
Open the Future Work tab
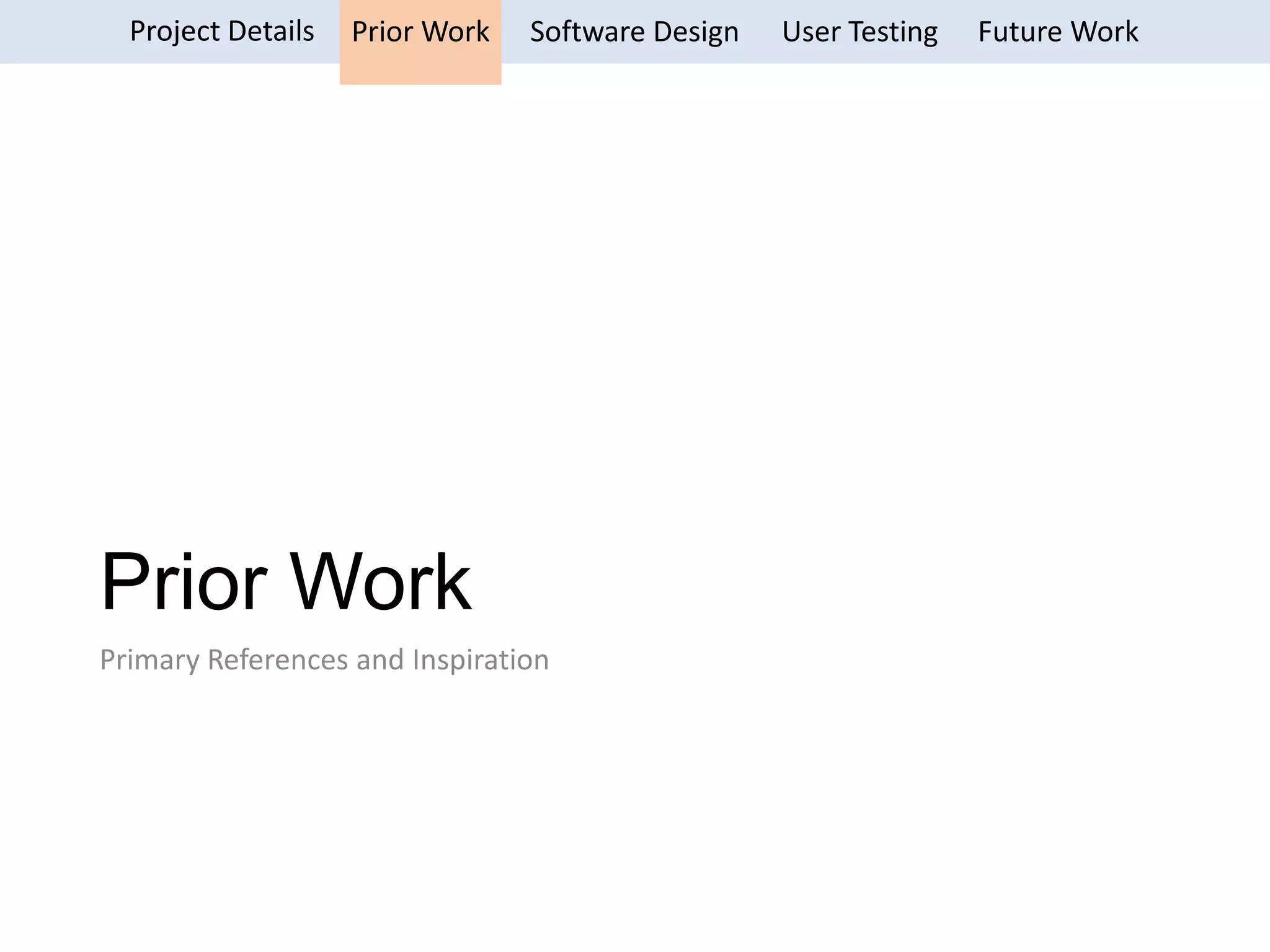point(1058,32)
